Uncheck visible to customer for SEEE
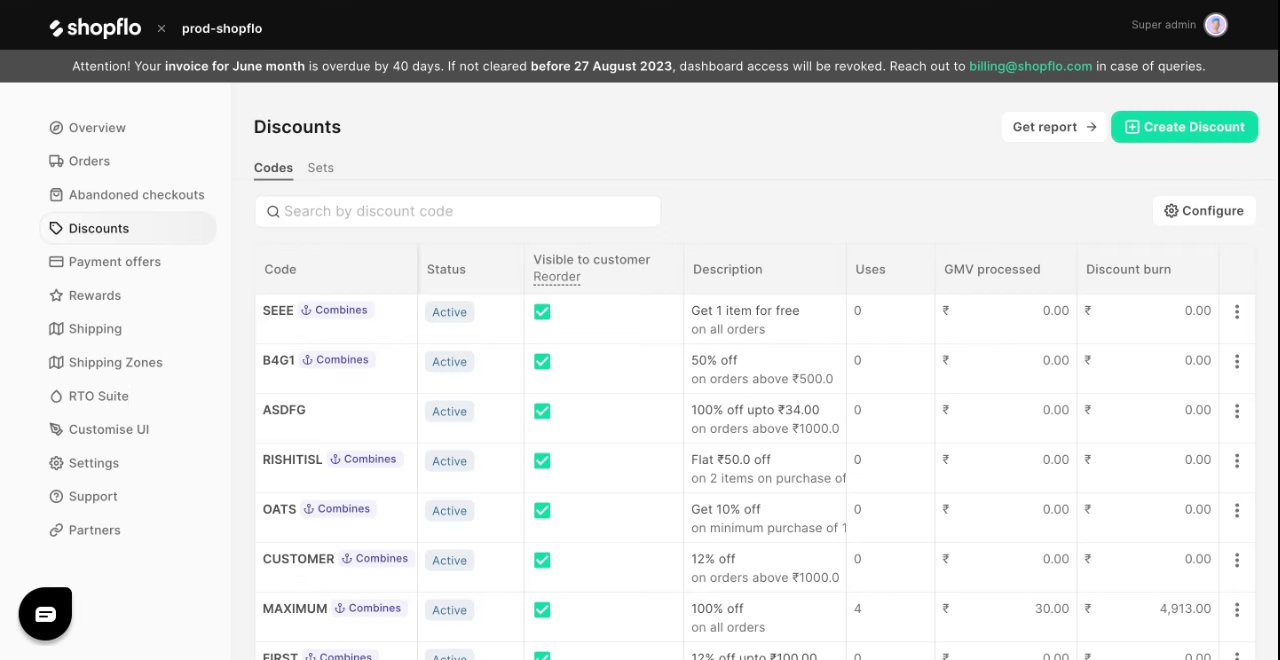The height and width of the screenshot is (660, 1280). tap(542, 312)
